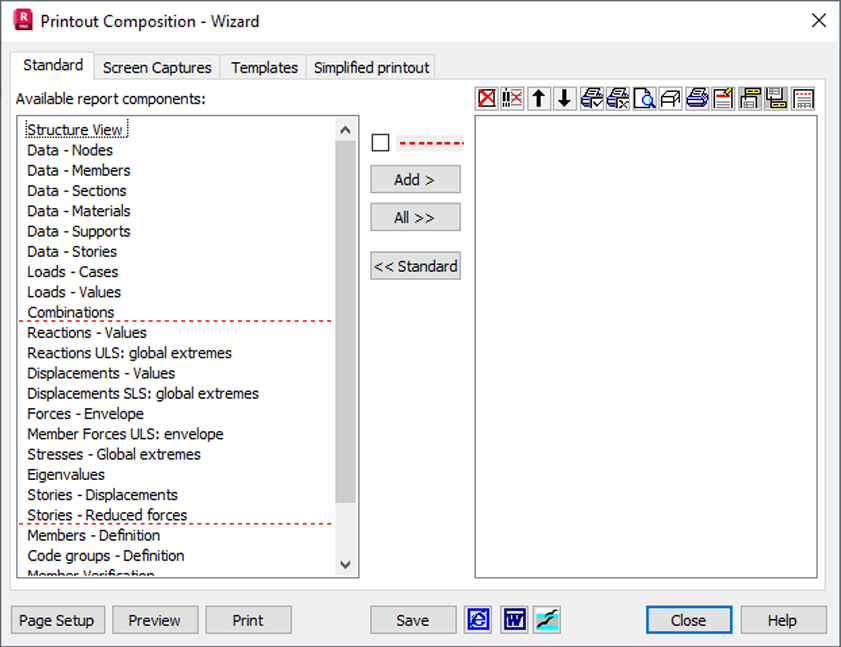Select Structure View in the components list
This screenshot has width=841, height=647.
click(74, 129)
